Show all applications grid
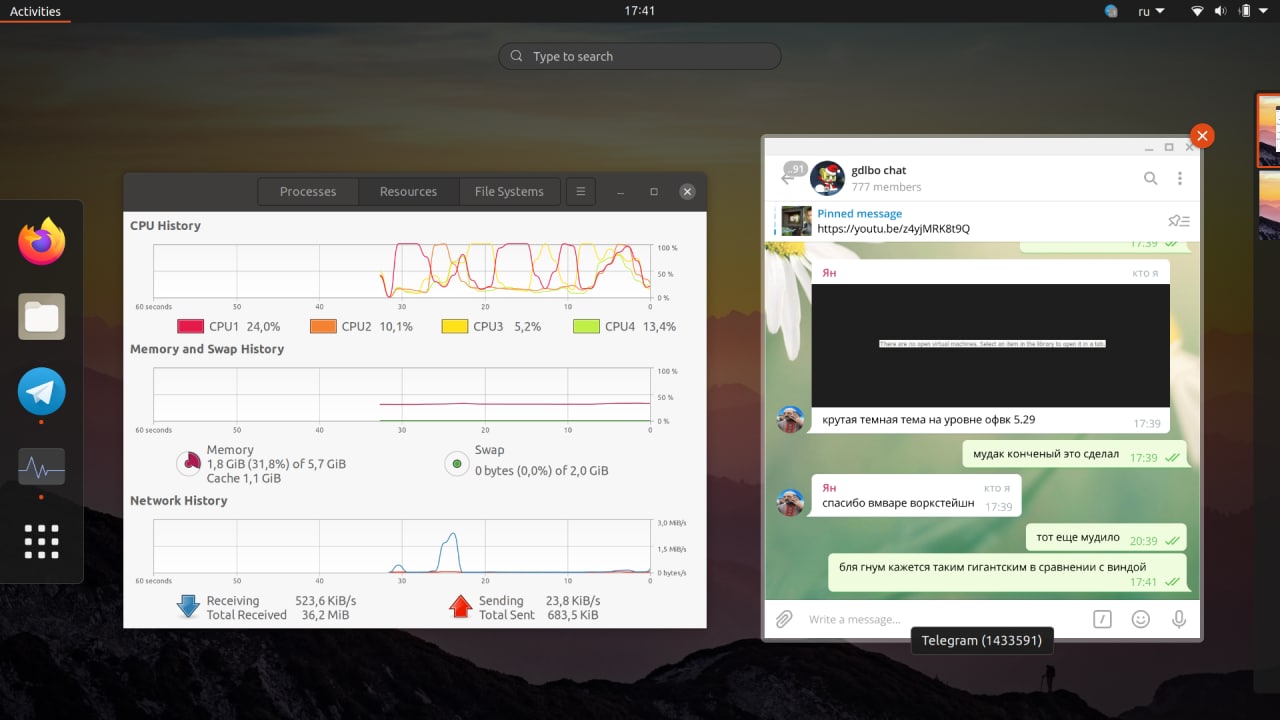Image resolution: width=1280 pixels, height=720 pixels. click(42, 541)
